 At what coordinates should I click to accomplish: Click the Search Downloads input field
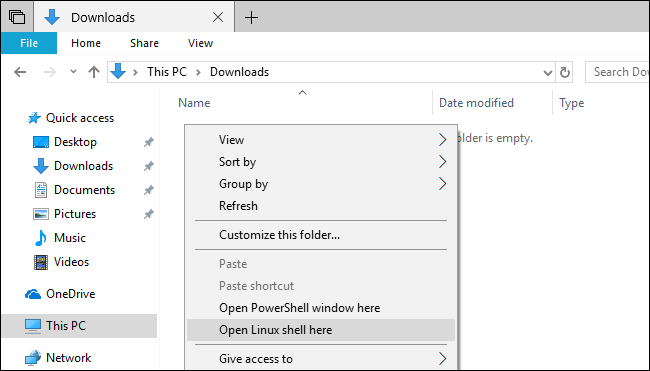[x=618, y=72]
